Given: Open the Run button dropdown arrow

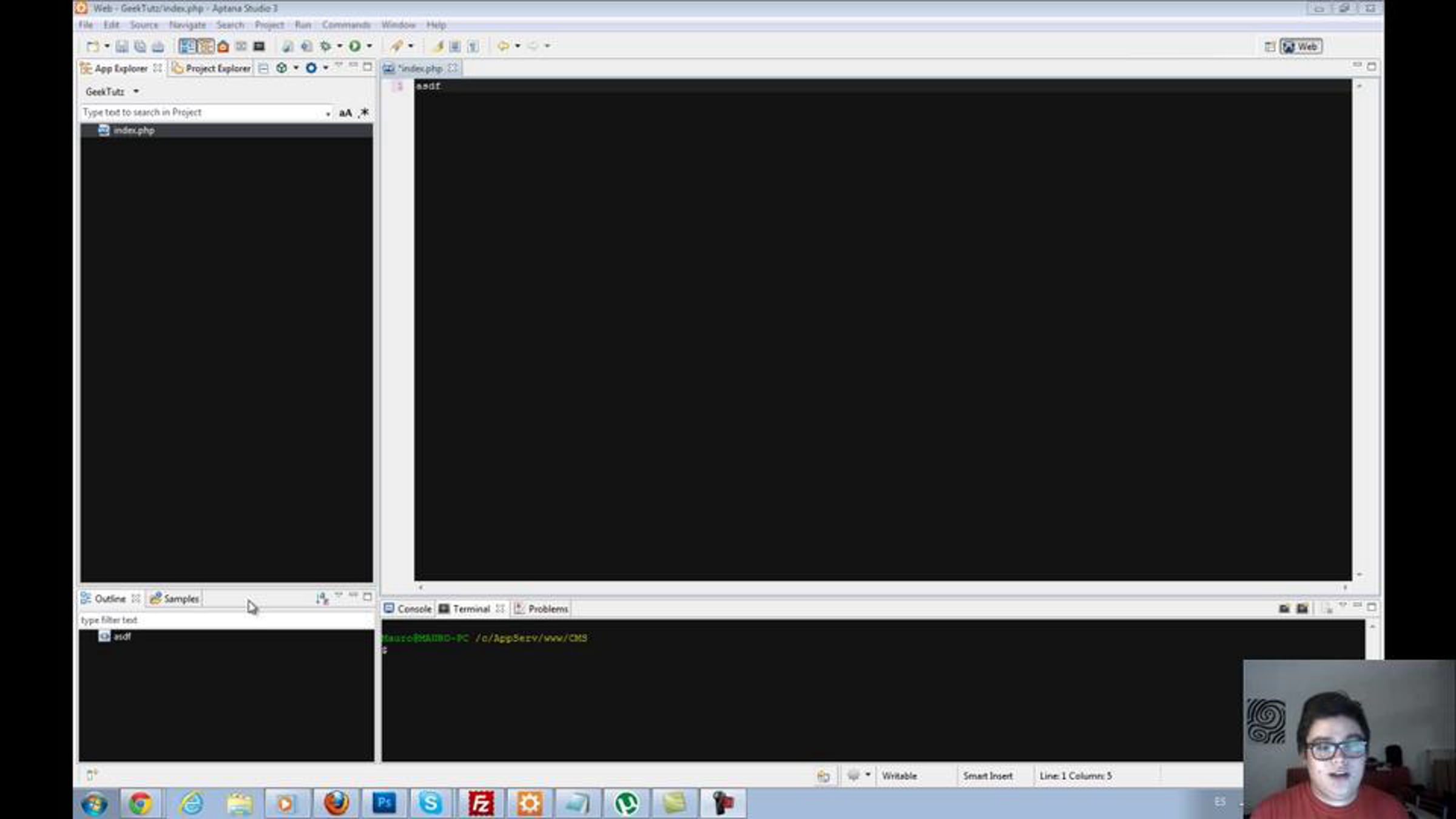Looking at the screenshot, I should pyautogui.click(x=369, y=46).
